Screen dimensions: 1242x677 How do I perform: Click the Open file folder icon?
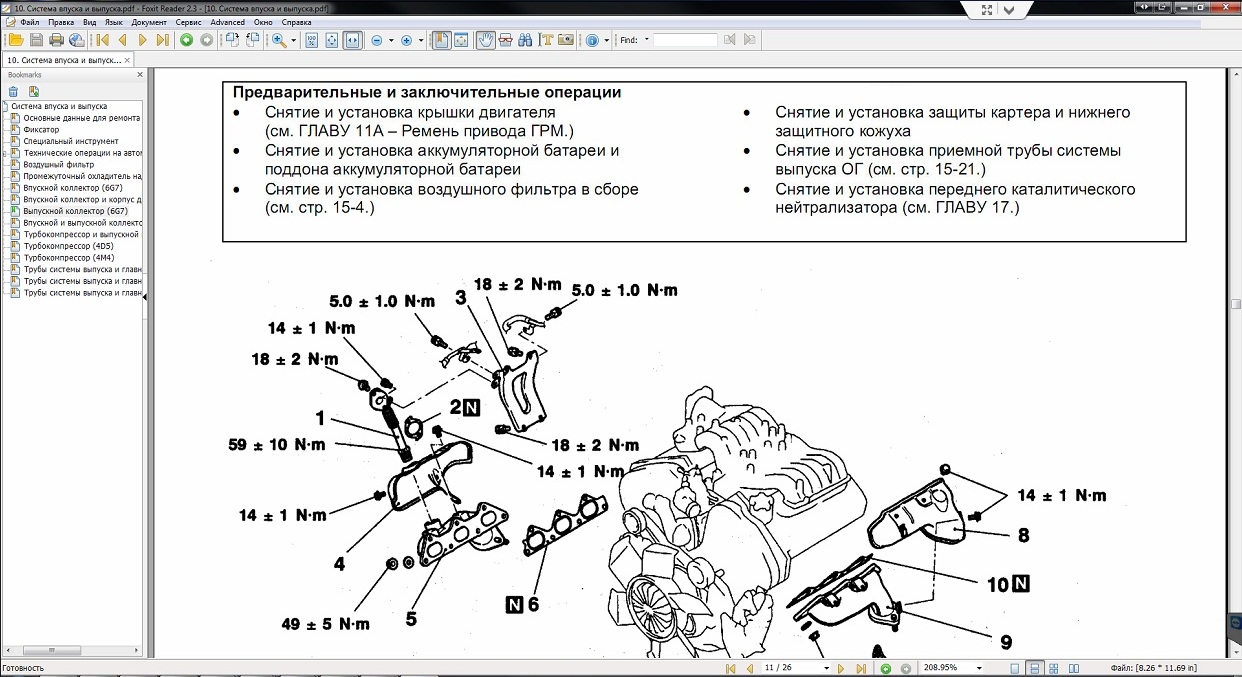coord(15,40)
